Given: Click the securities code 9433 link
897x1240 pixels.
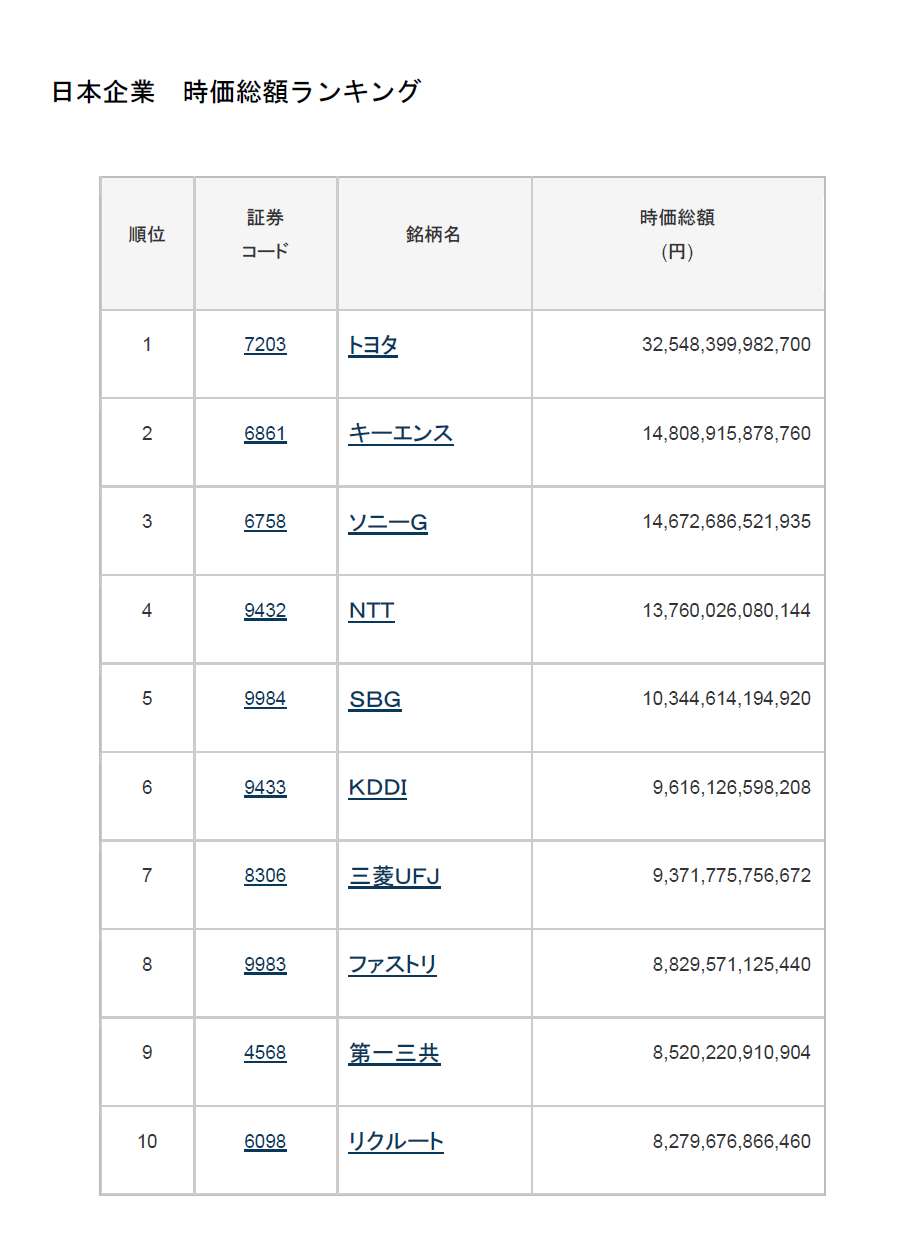Looking at the screenshot, I should pyautogui.click(x=265, y=788).
